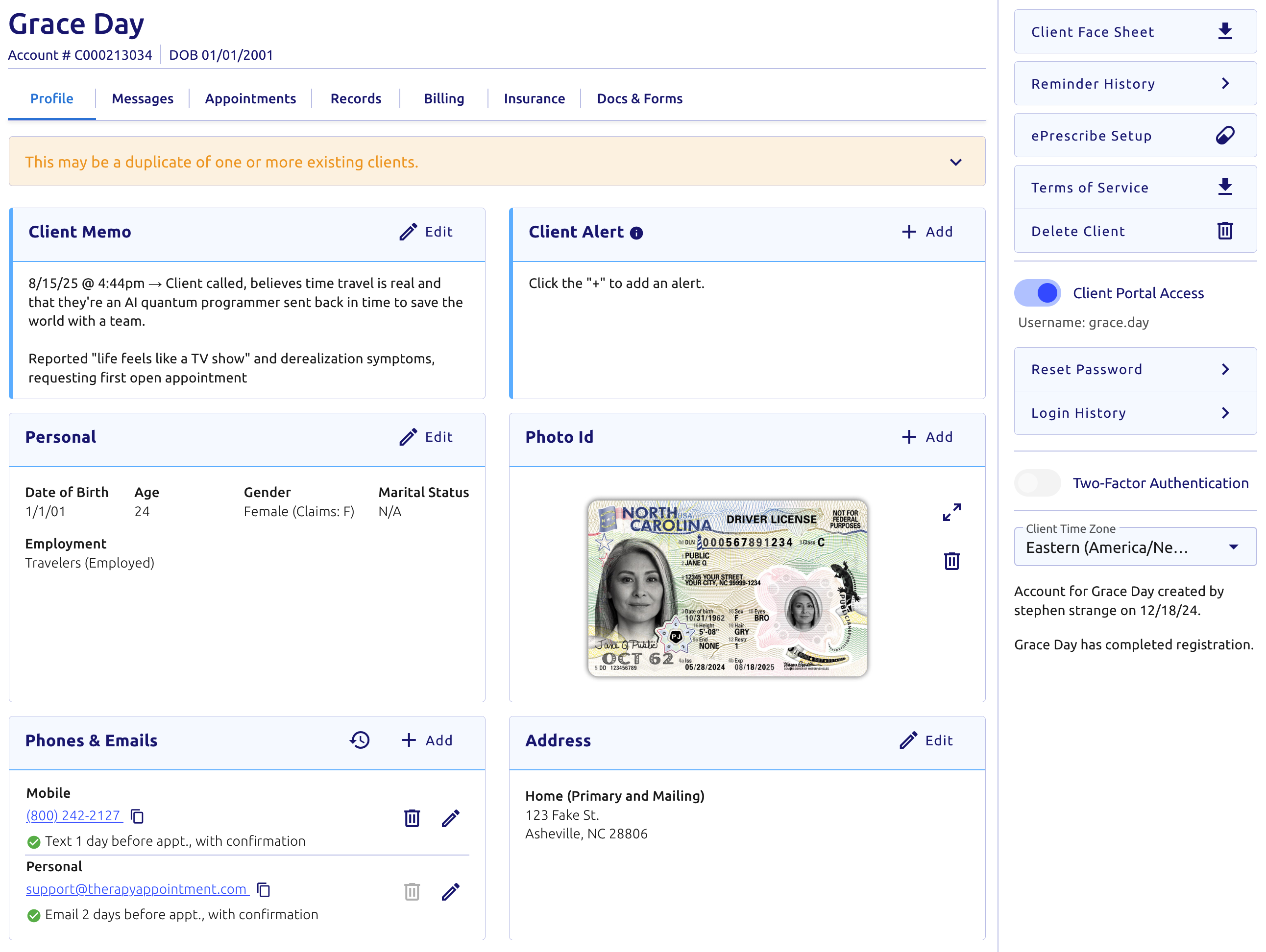This screenshot has width=1266, height=952.
Task: Click the Delete Client trash icon
Action: [x=1225, y=231]
